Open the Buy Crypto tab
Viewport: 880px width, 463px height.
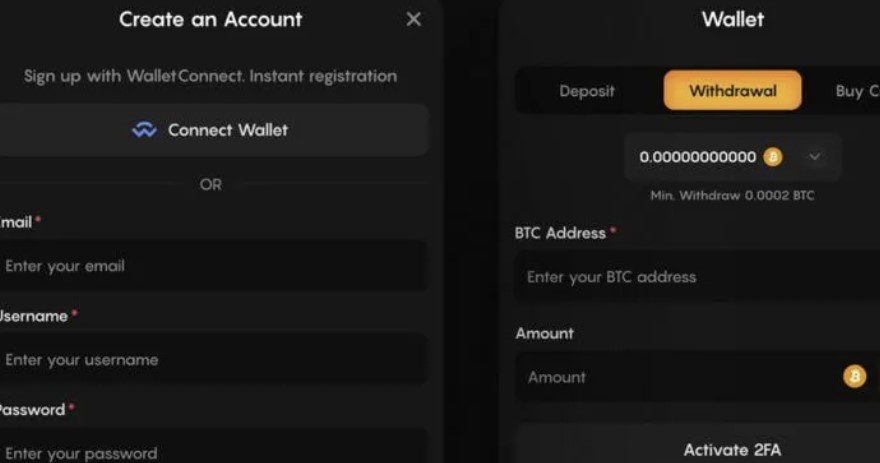pyautogui.click(x=857, y=91)
